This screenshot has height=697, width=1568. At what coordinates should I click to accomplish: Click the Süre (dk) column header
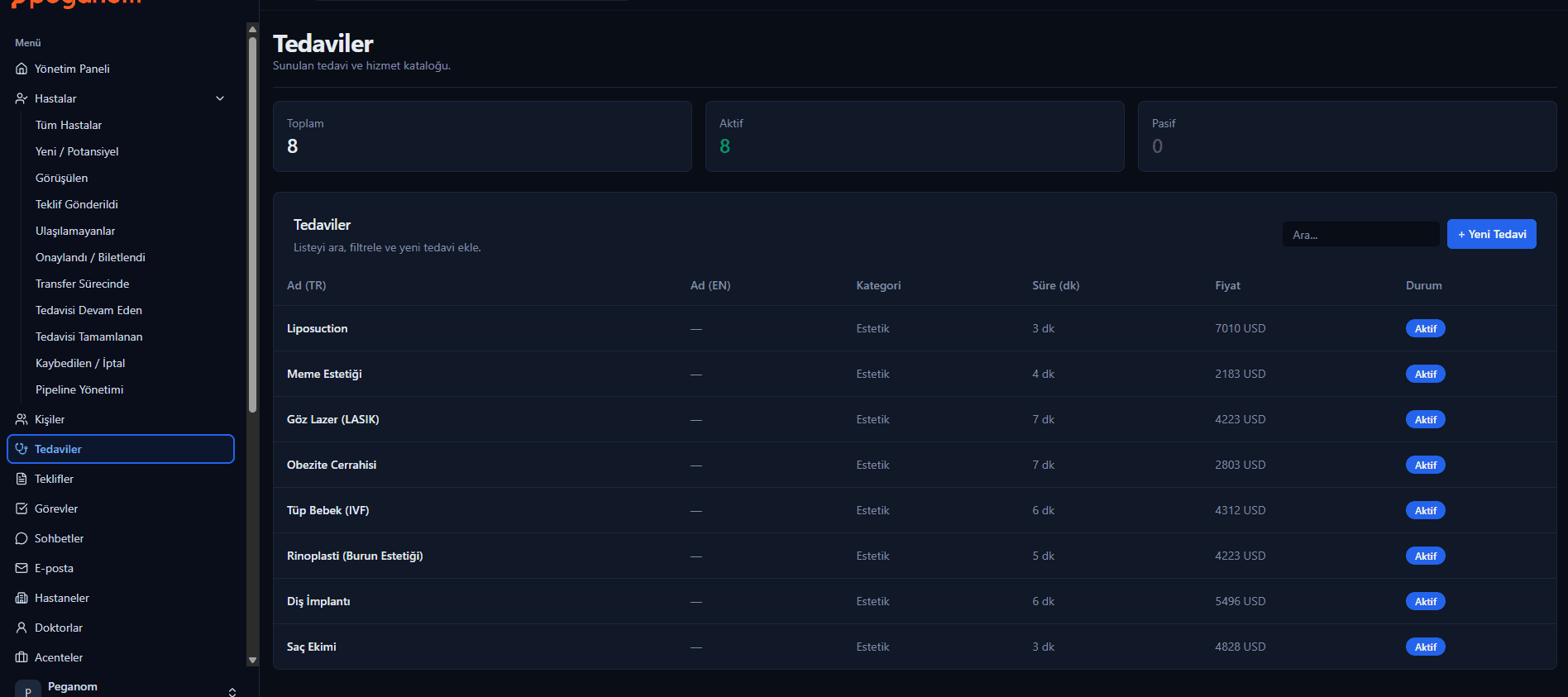(x=1056, y=285)
